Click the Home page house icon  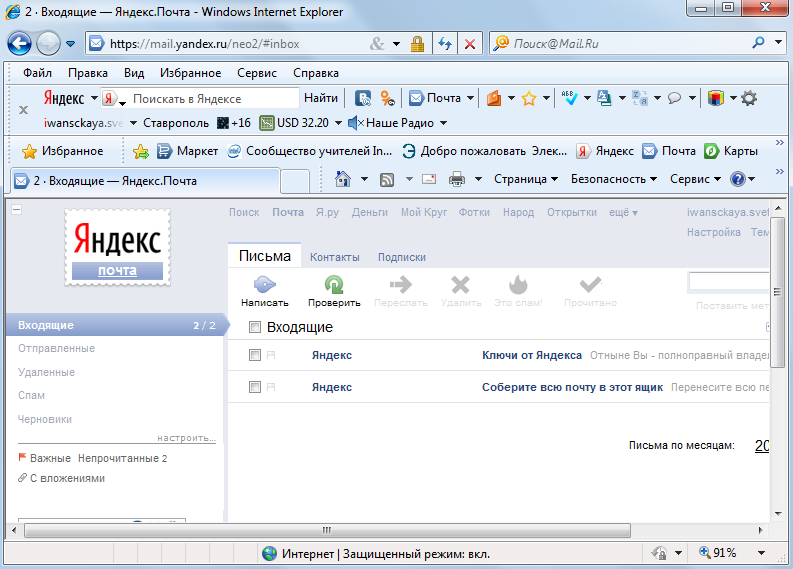343,179
